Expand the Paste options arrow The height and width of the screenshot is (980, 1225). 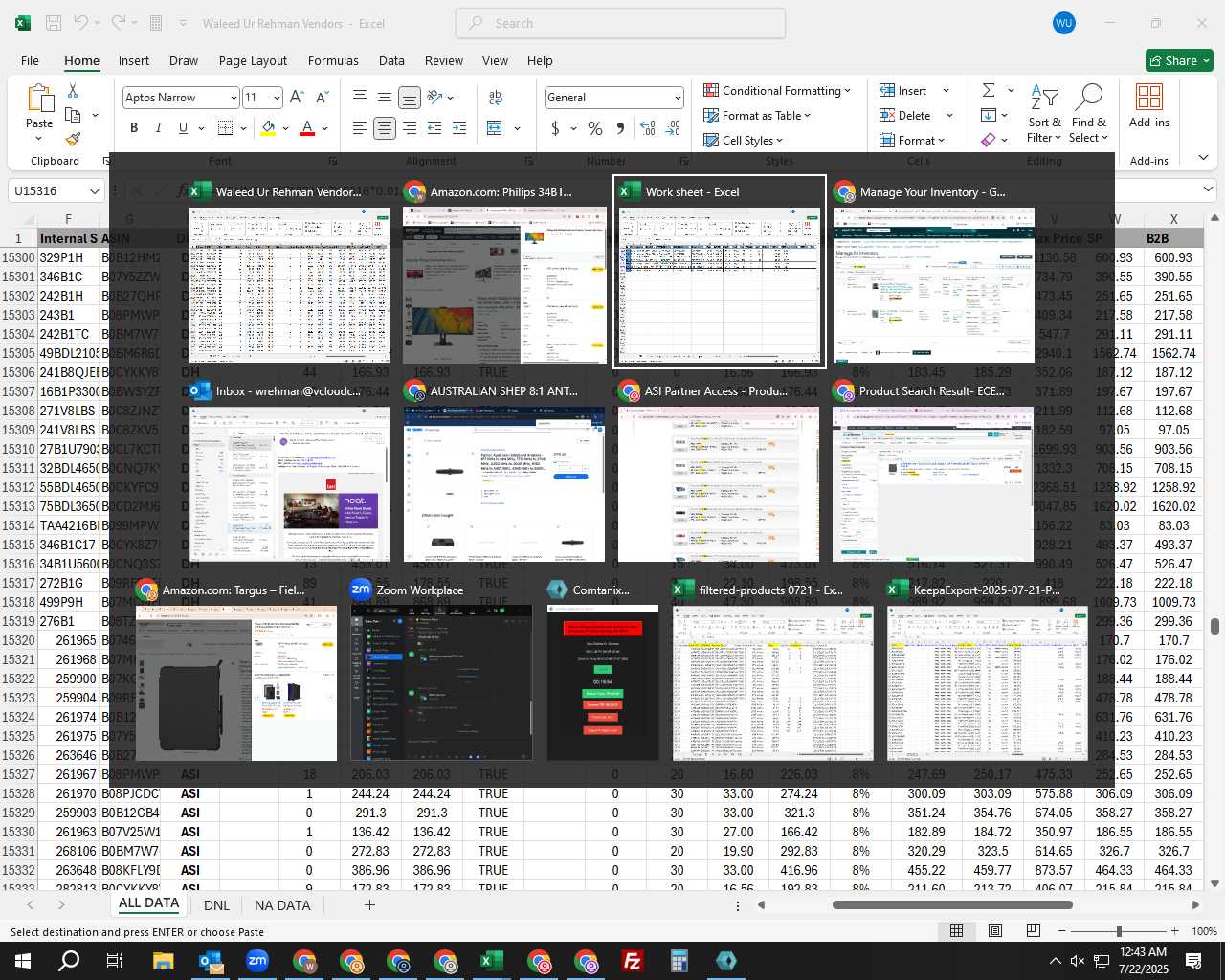[39, 138]
